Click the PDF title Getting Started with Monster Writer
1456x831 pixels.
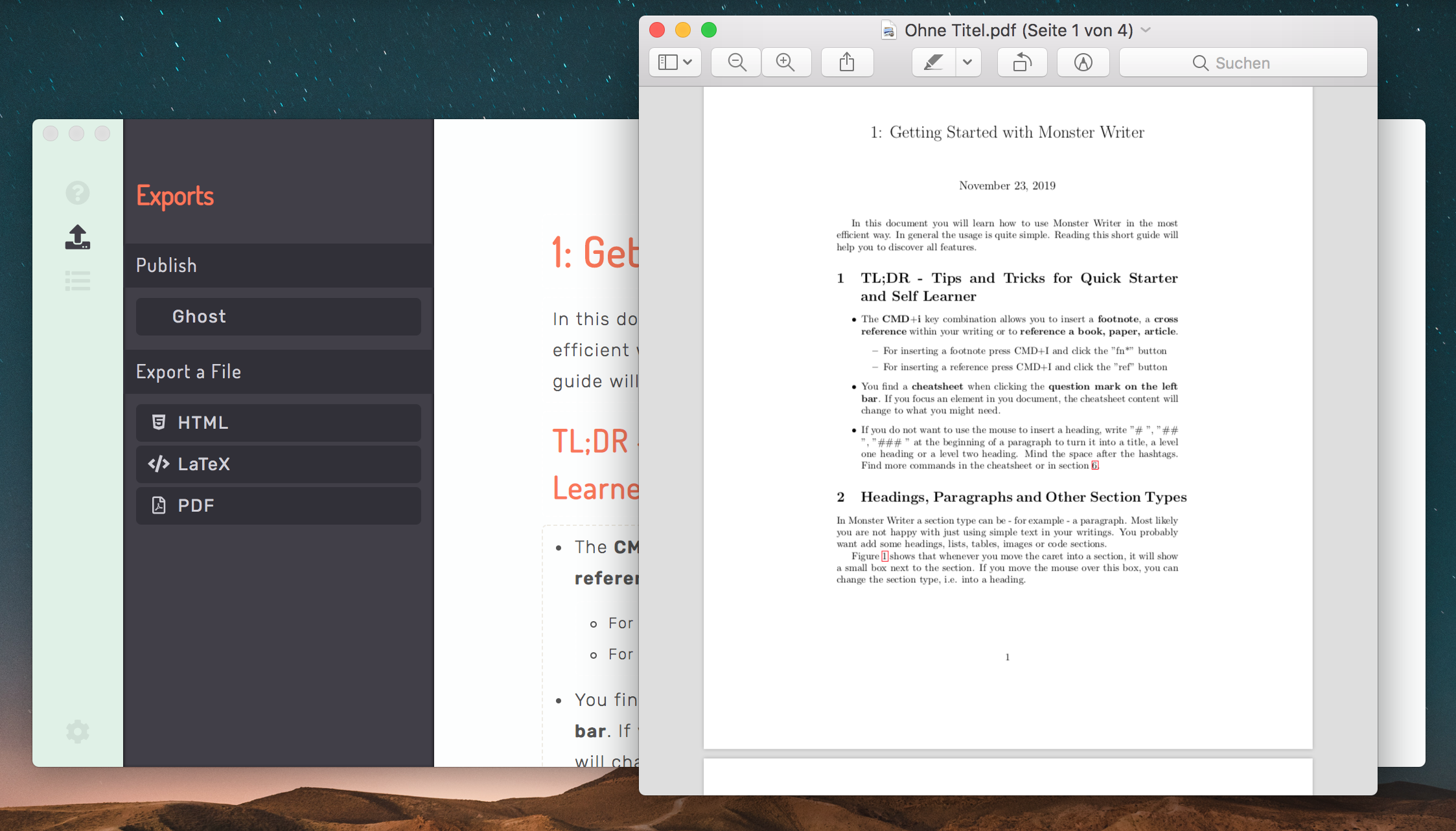1007,132
